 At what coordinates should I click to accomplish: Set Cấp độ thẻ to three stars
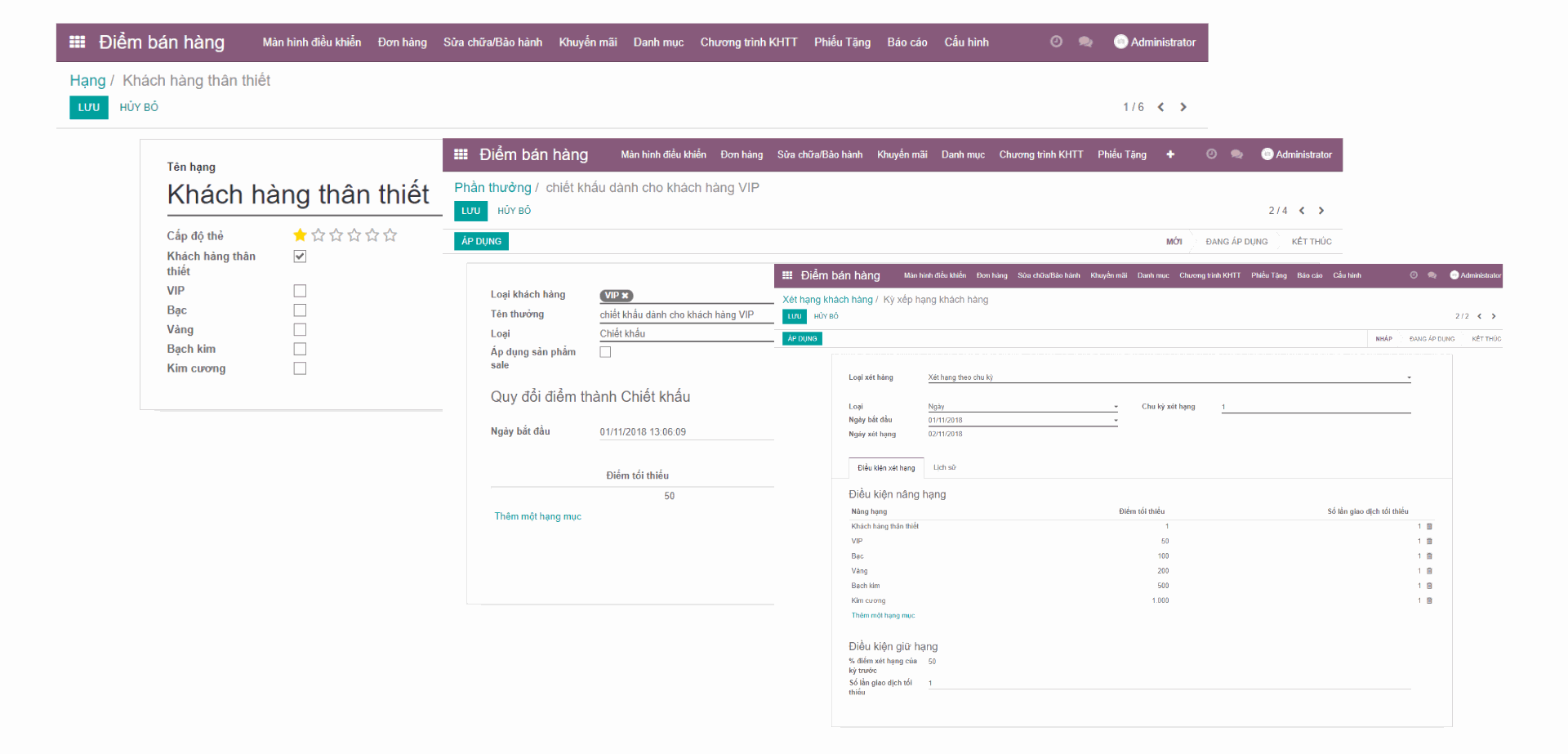click(x=336, y=234)
